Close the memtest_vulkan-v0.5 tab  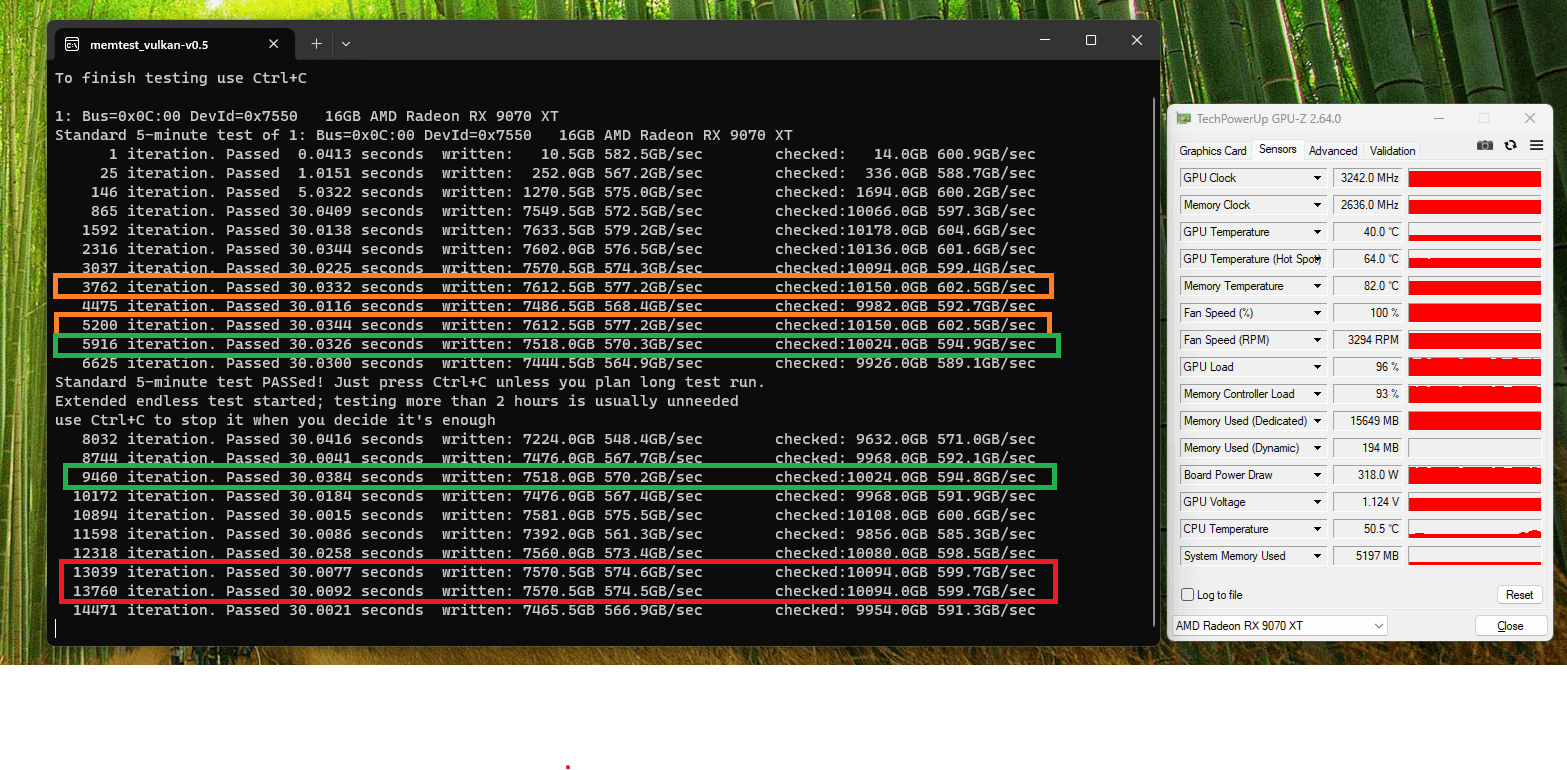pos(274,44)
